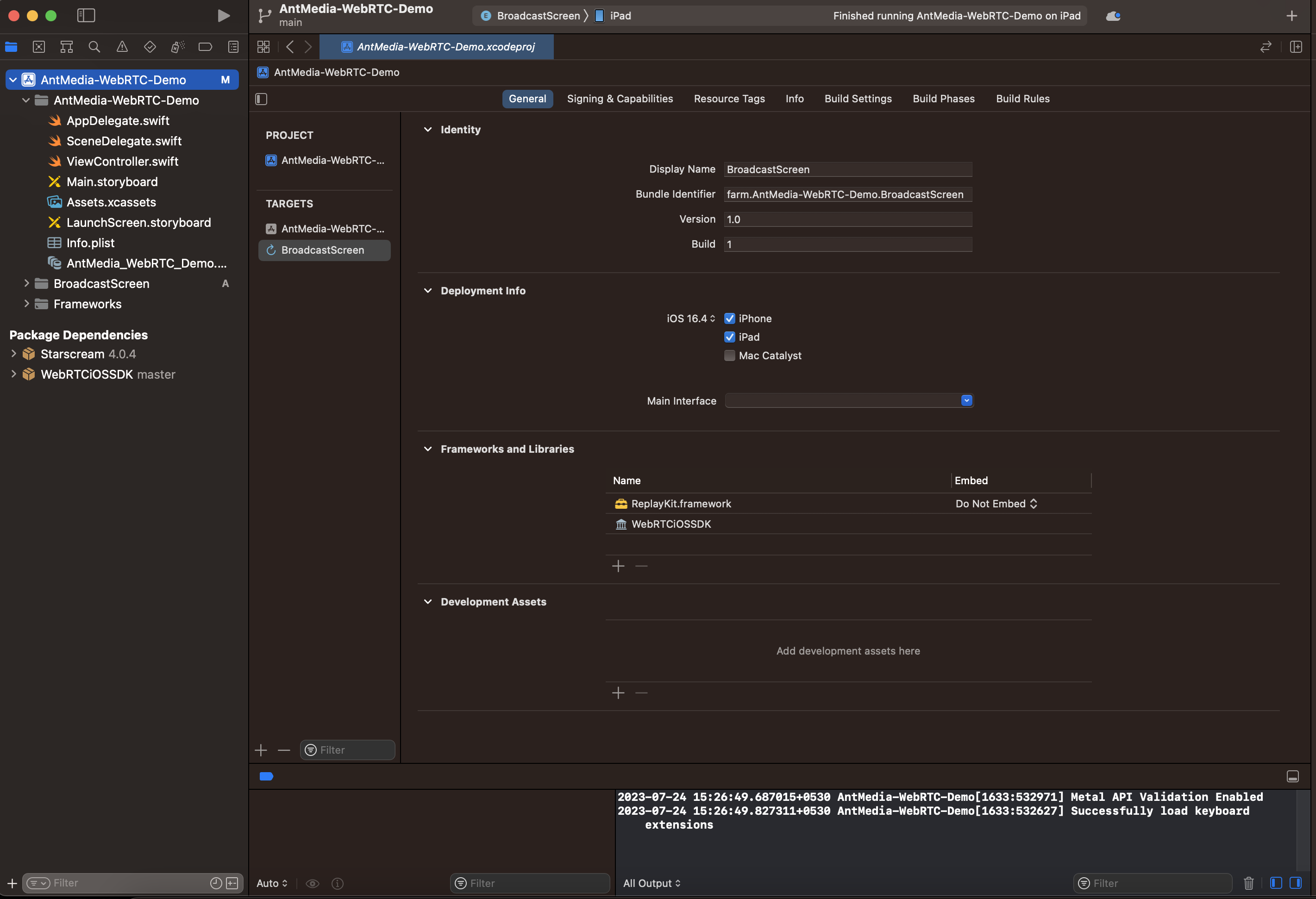Collapse the Development Assets section
The image size is (1316, 899).
click(x=427, y=602)
